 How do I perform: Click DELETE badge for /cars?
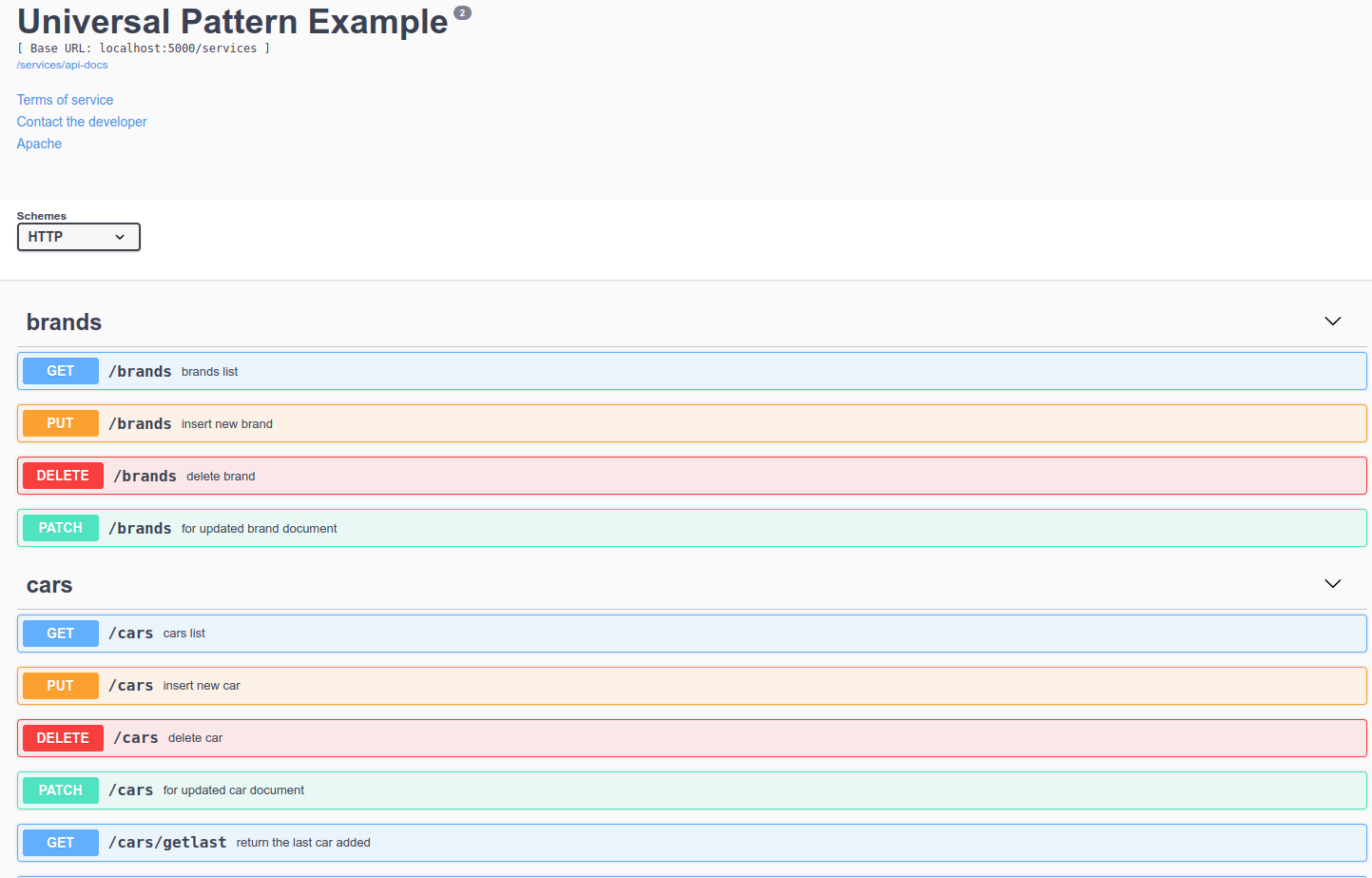[x=63, y=738]
